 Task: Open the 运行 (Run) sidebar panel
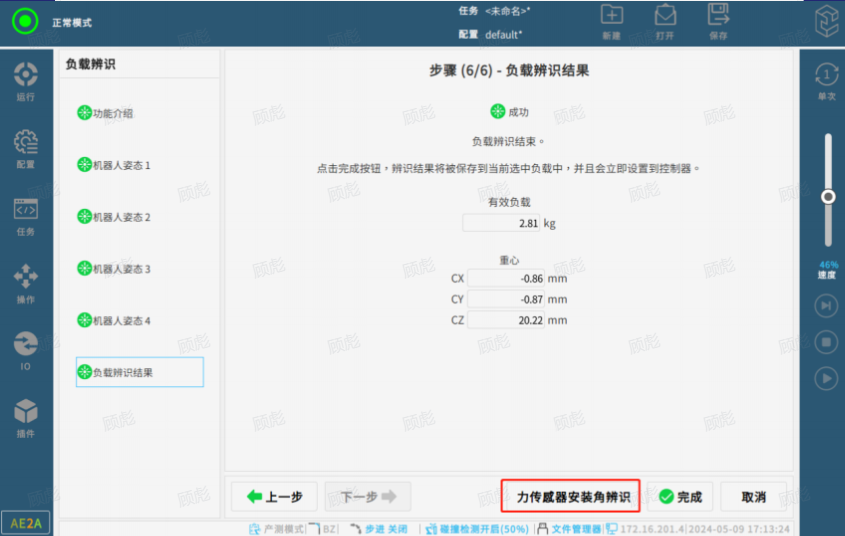coord(26,81)
